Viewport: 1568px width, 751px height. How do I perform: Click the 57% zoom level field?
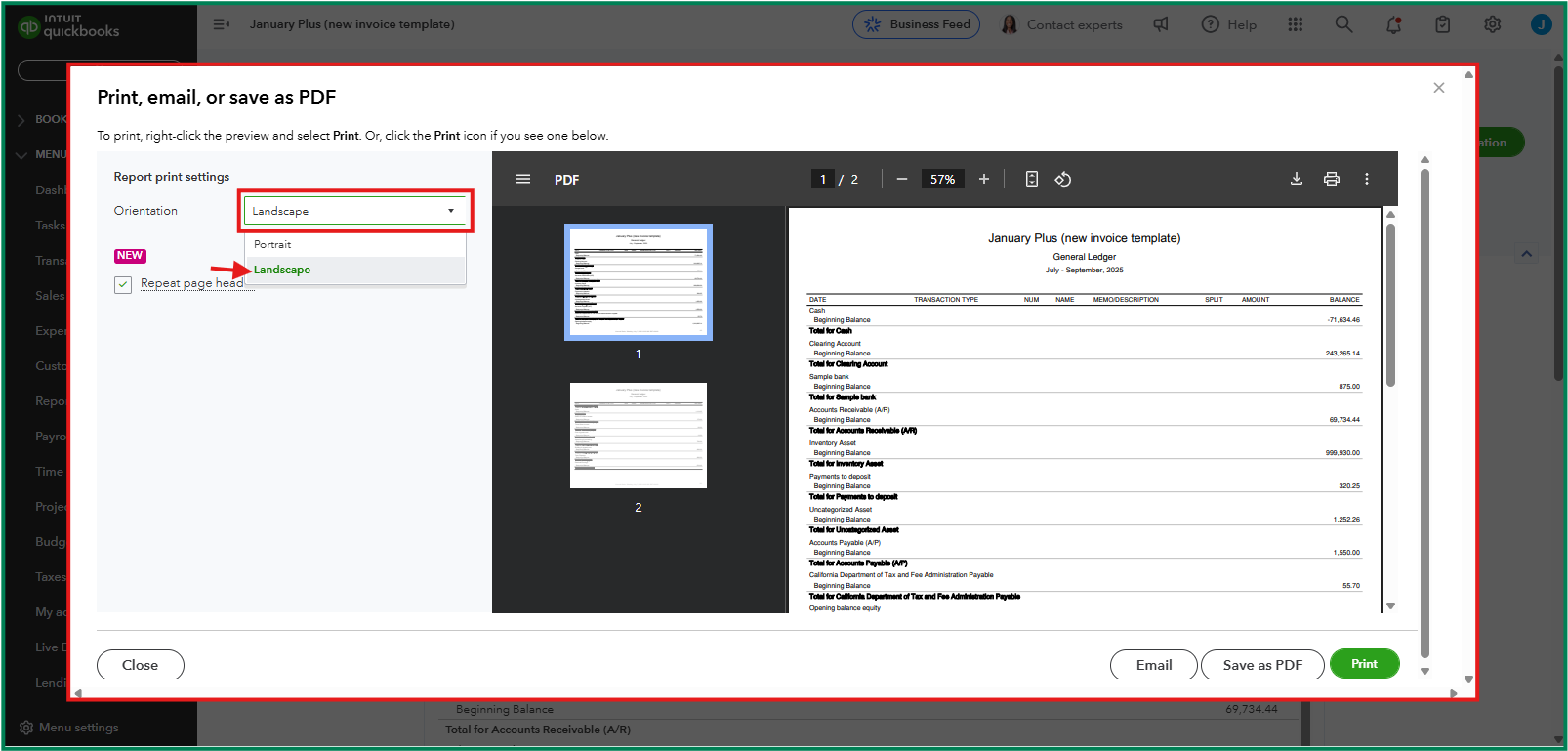click(943, 179)
